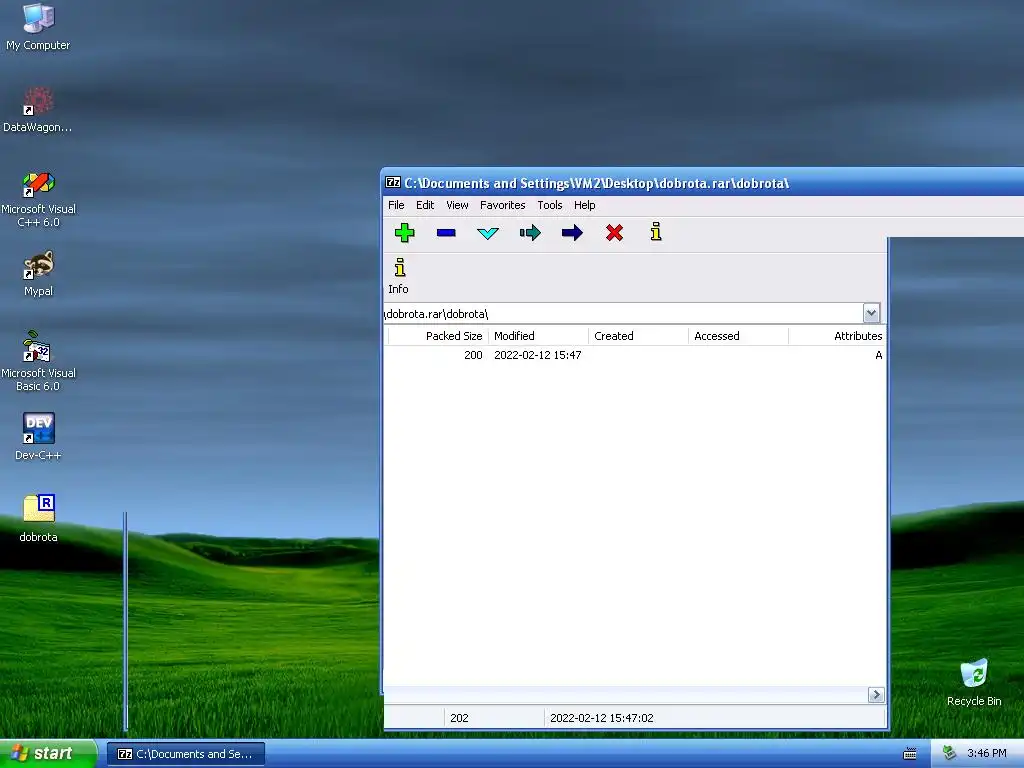Click status bar value 202
This screenshot has width=1024, height=768.
point(459,718)
